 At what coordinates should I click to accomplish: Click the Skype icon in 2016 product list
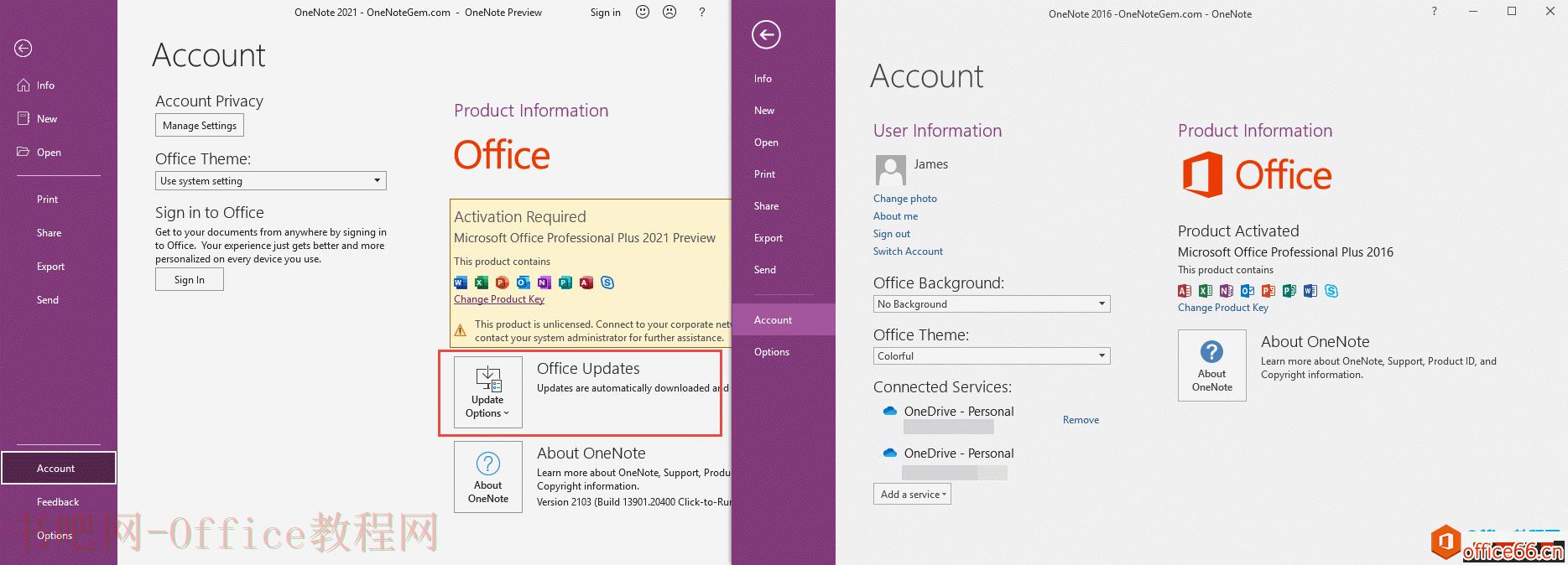coord(1331,291)
